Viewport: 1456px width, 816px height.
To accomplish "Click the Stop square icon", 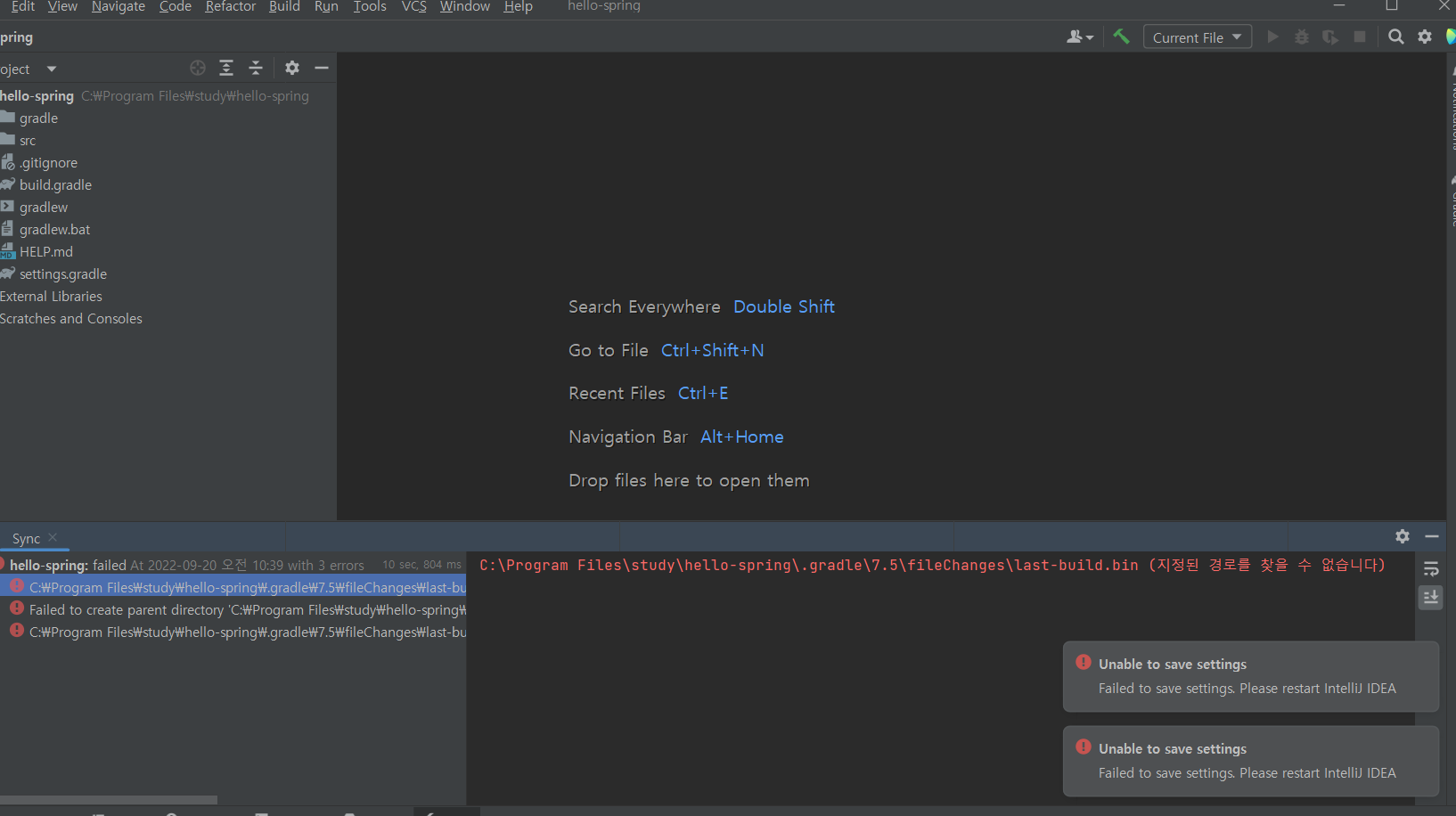I will 1360,37.
